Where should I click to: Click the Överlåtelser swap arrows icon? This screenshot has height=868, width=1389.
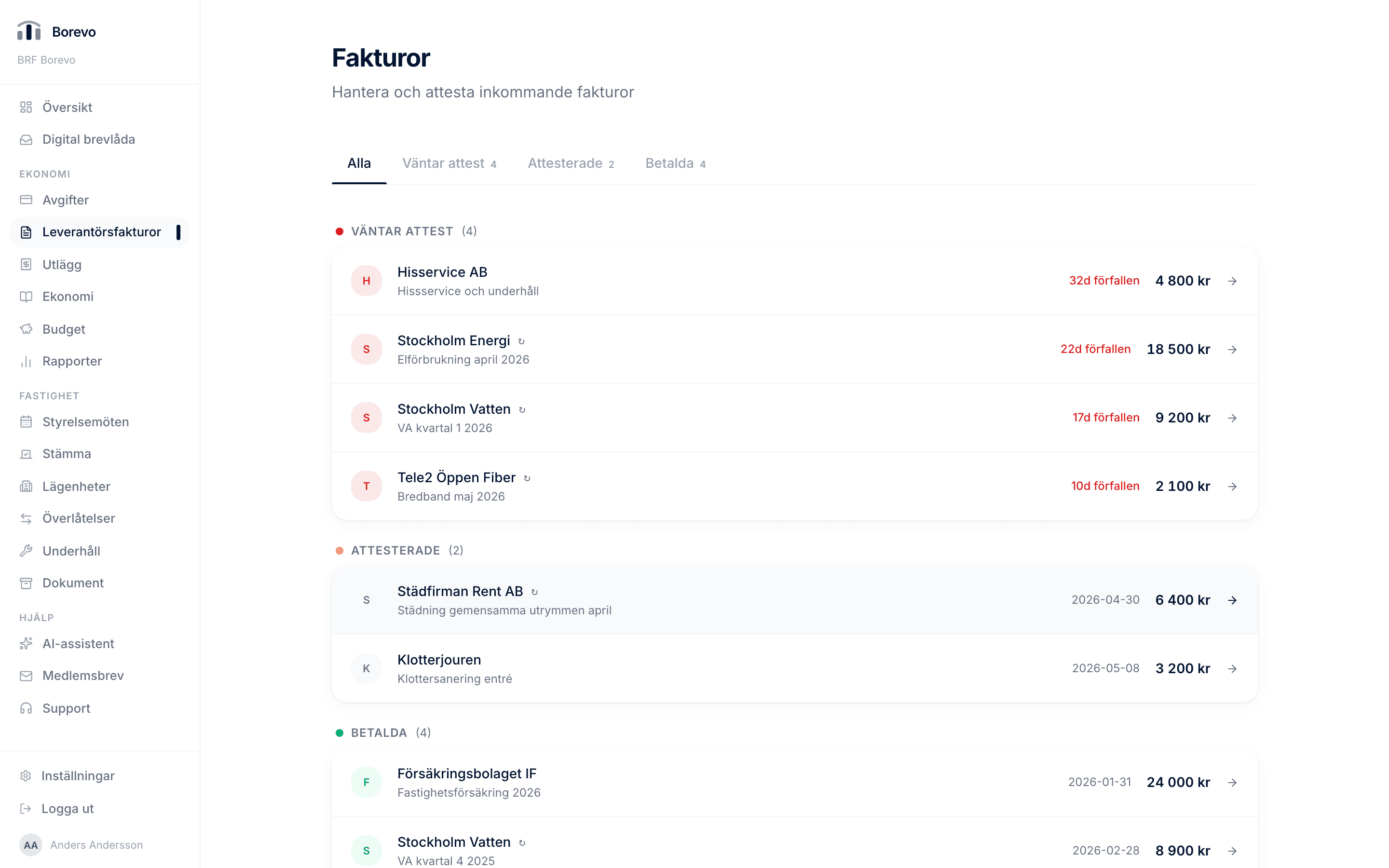click(26, 518)
